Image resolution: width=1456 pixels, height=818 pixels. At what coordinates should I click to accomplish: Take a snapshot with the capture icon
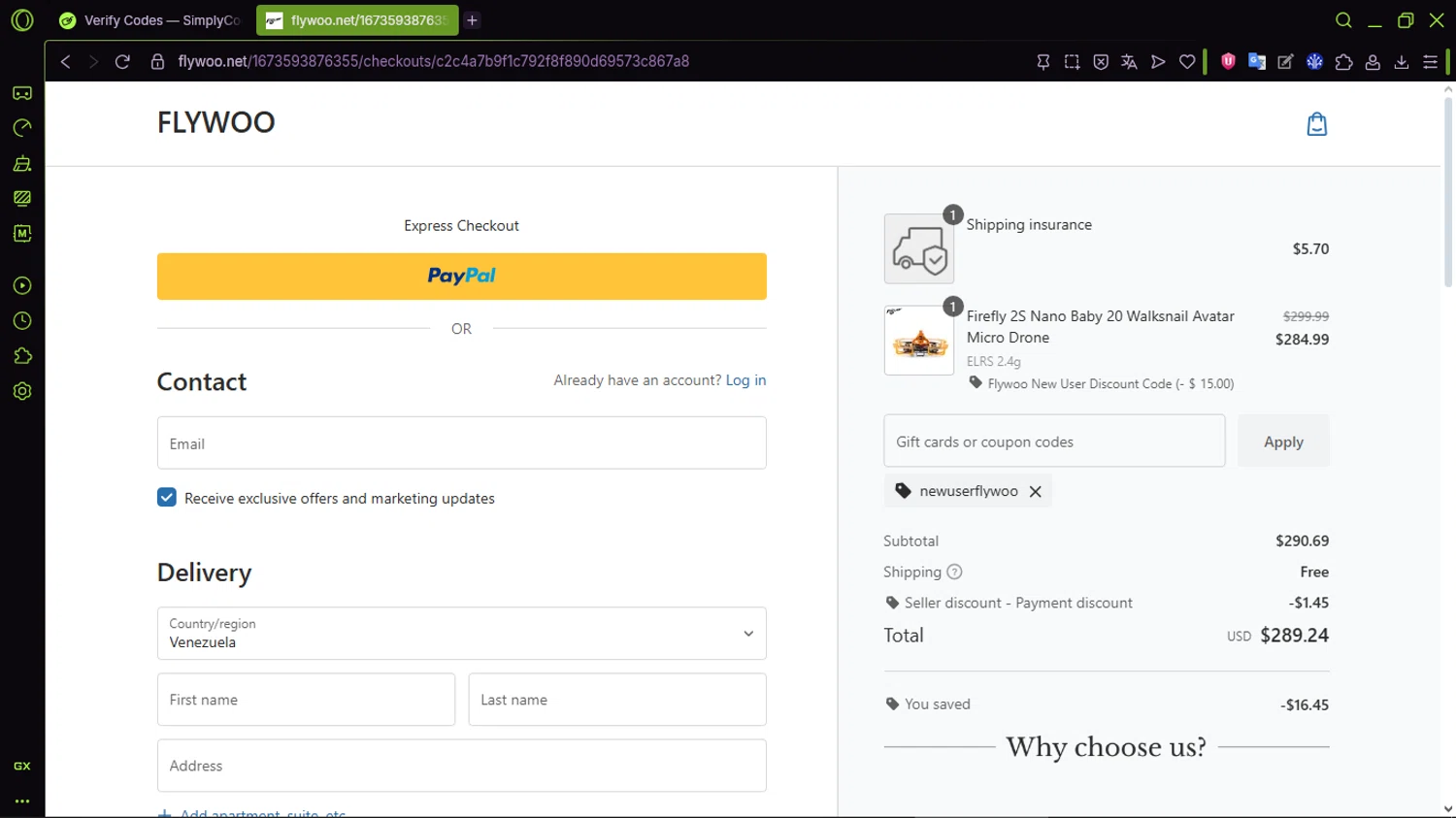pos(1072,61)
